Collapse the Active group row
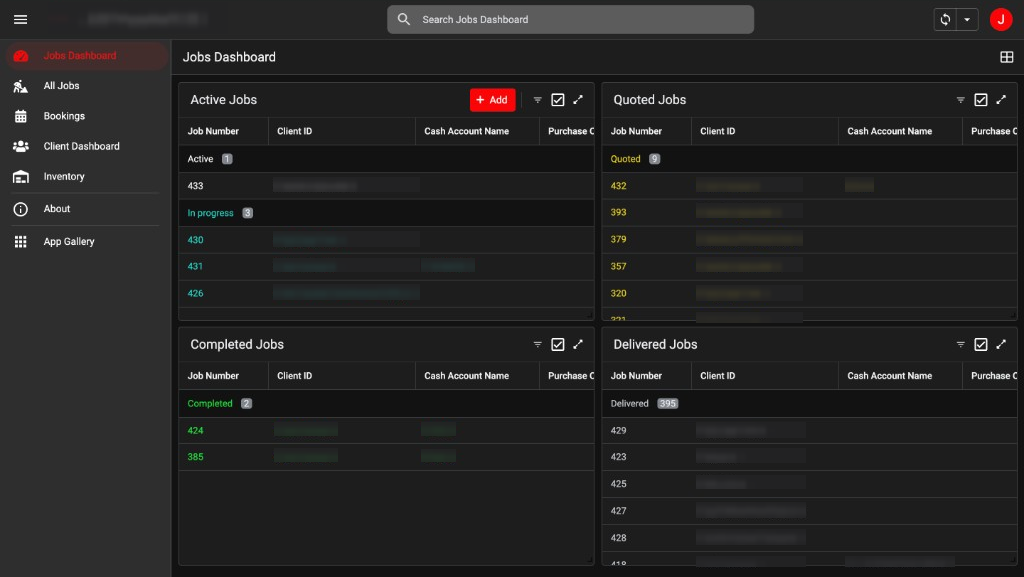The height and width of the screenshot is (577, 1024). click(x=386, y=159)
